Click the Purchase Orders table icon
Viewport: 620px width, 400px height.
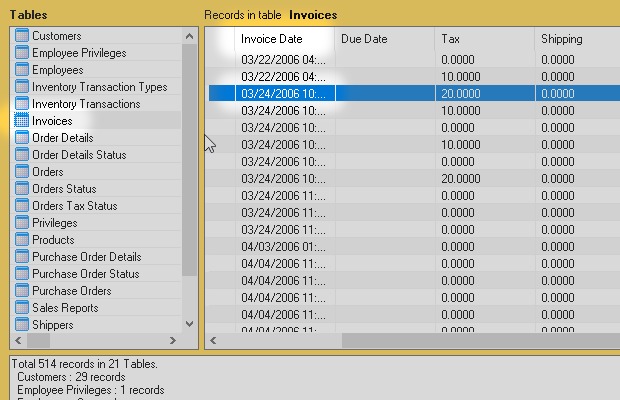[22, 291]
